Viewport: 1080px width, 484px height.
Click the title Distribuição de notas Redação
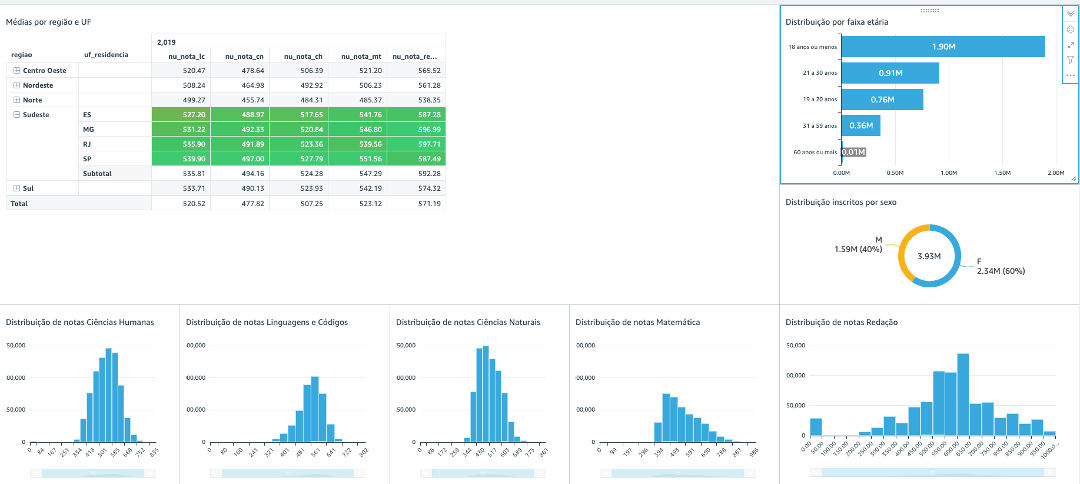tap(842, 322)
